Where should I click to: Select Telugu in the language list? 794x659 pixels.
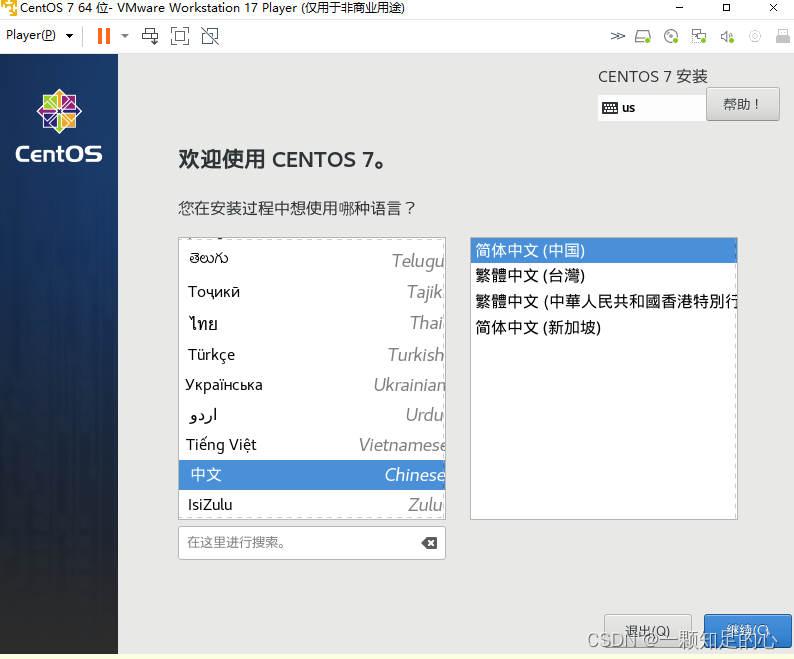click(x=312, y=259)
